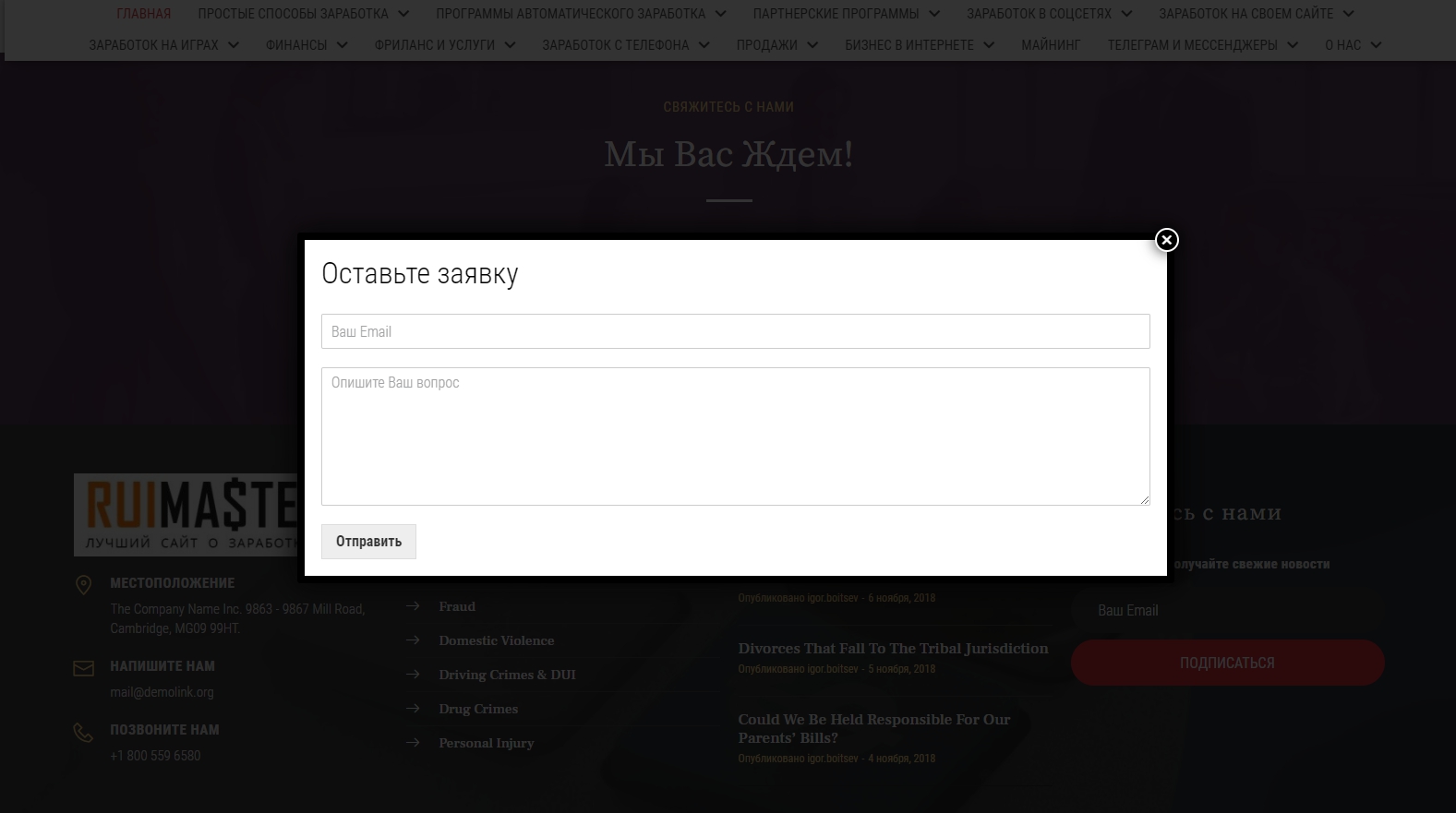
Task: Open mail@demolink.org link
Action: [x=162, y=692]
